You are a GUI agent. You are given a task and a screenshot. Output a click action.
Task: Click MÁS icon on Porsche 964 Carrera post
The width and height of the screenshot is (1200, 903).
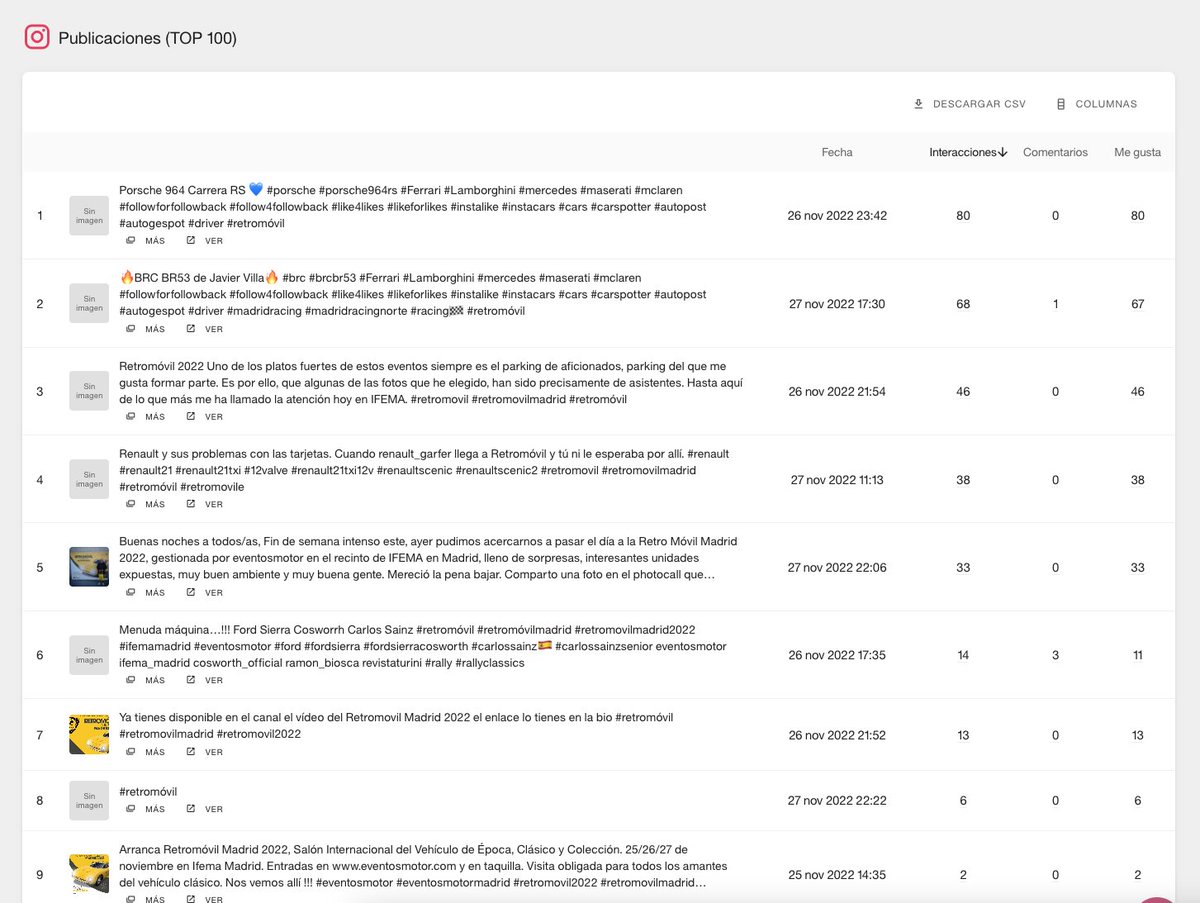[x=130, y=241]
